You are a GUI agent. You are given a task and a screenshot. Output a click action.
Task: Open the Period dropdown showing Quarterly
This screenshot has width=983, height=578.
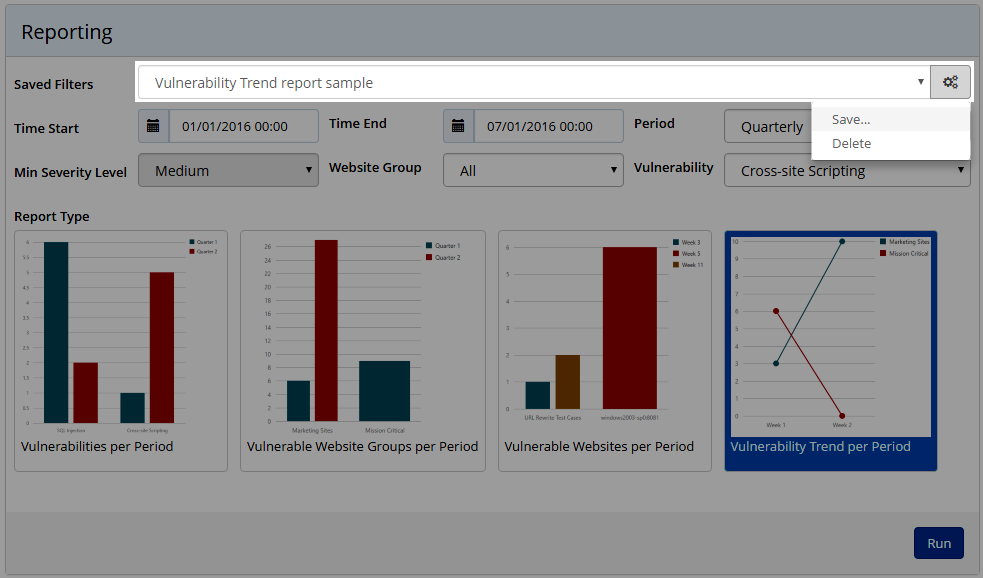(x=768, y=127)
